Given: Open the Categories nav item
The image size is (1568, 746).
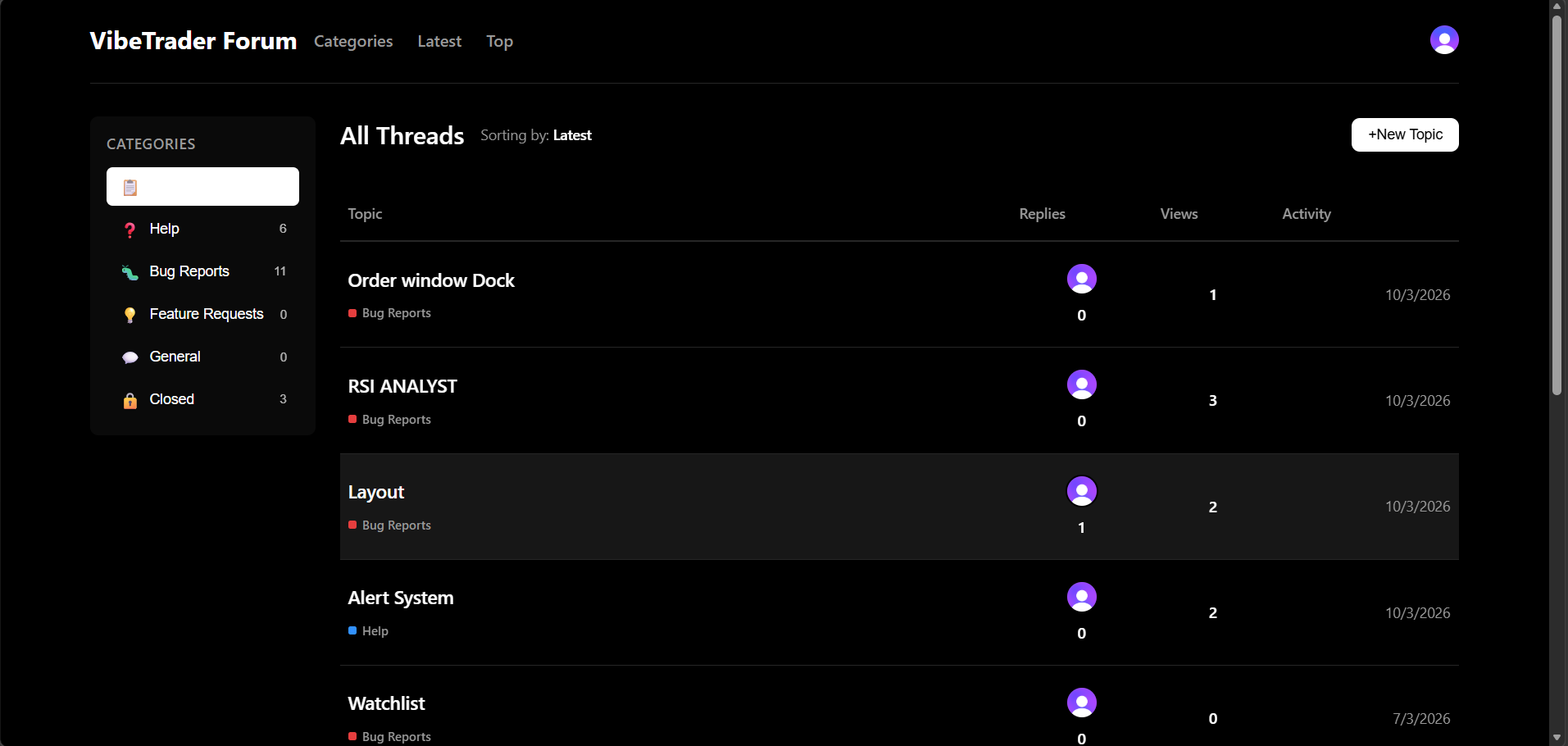Looking at the screenshot, I should [353, 42].
